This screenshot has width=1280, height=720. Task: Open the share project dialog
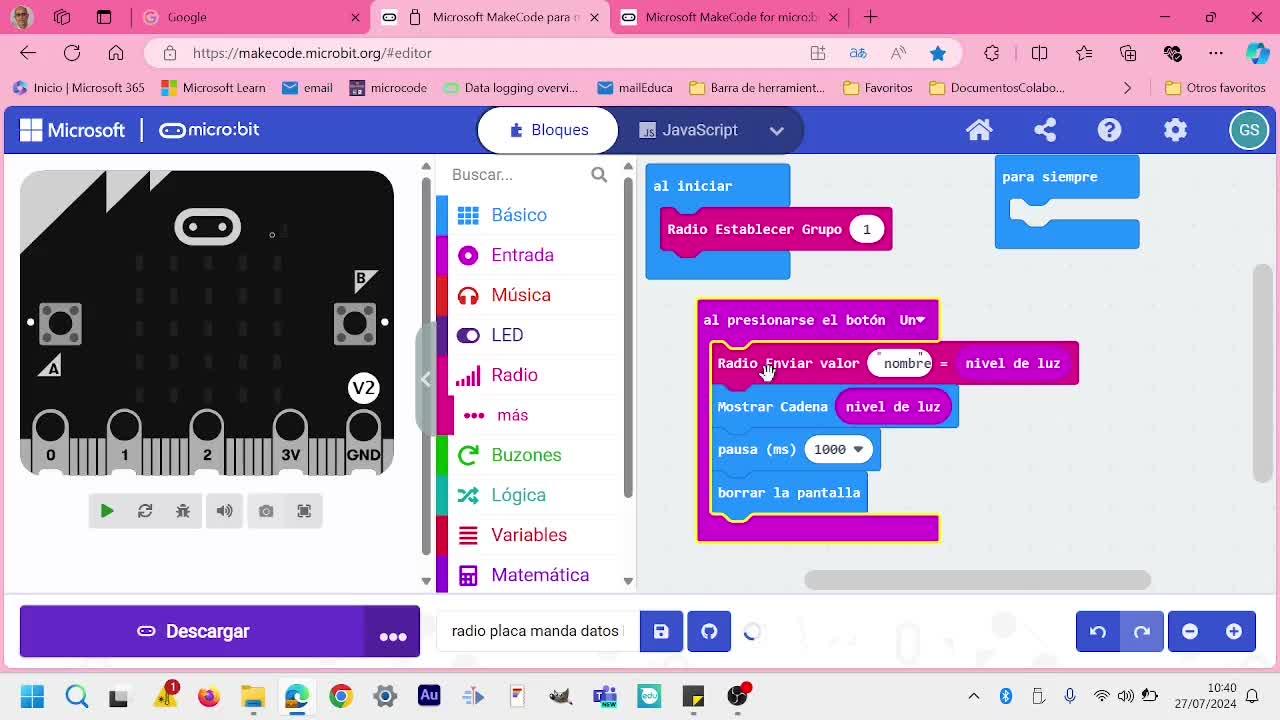tap(1045, 130)
